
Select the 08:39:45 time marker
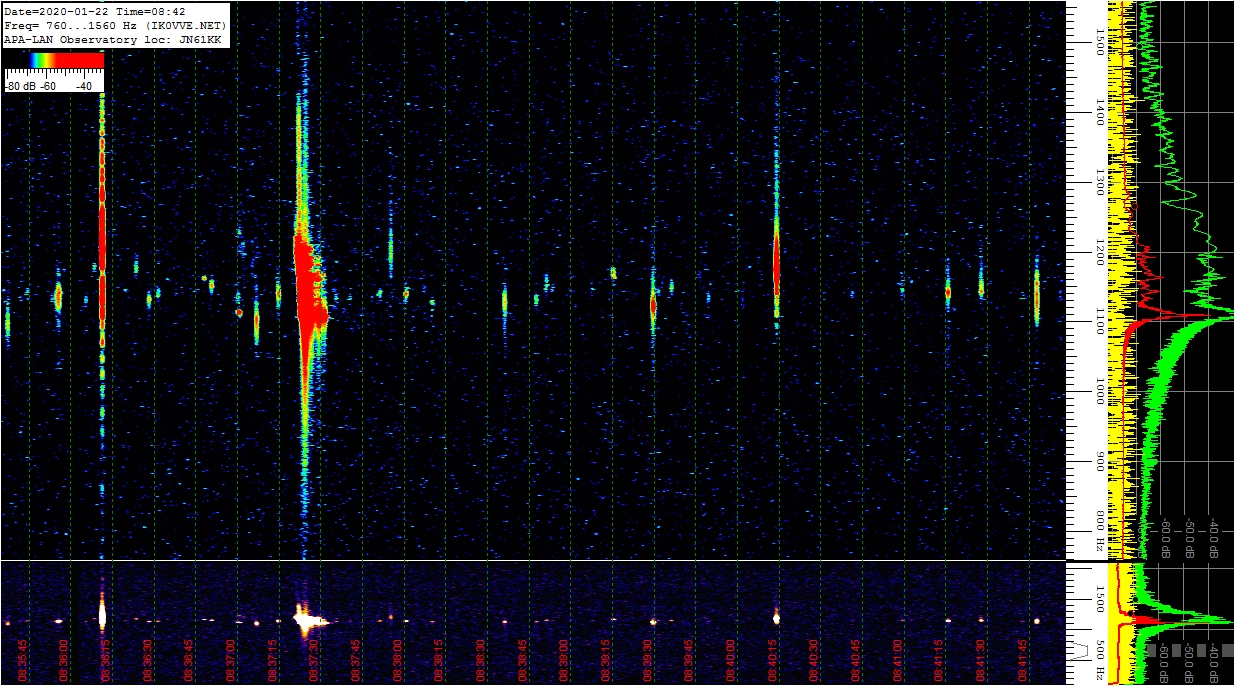tap(689, 660)
